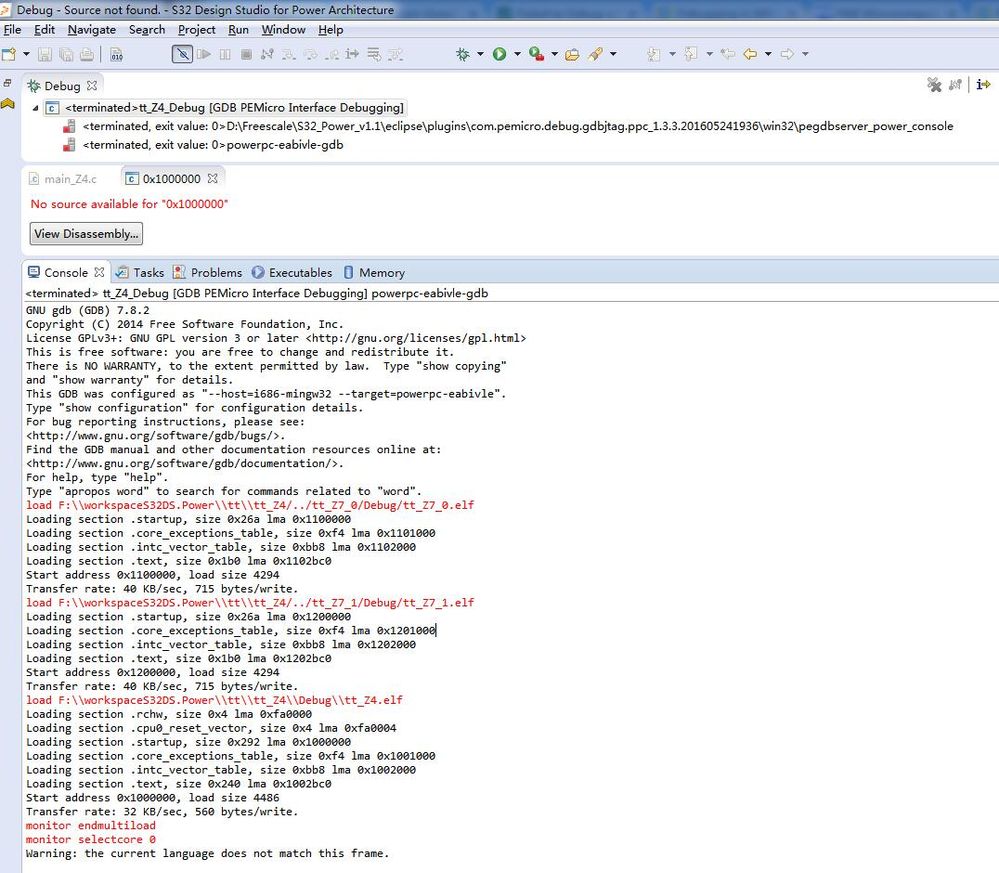999x873 pixels.
Task: Click the green Run launch icon
Action: pyautogui.click(x=500, y=54)
